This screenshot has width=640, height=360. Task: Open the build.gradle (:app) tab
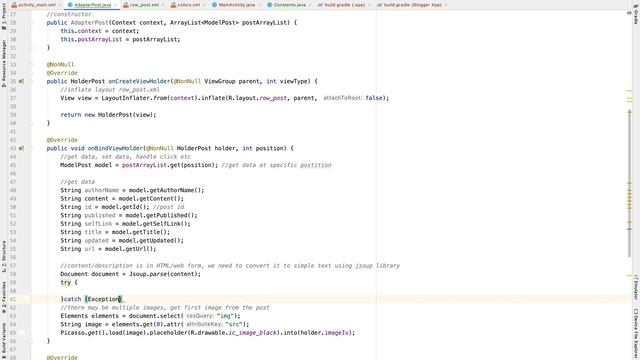pyautogui.click(x=344, y=5)
